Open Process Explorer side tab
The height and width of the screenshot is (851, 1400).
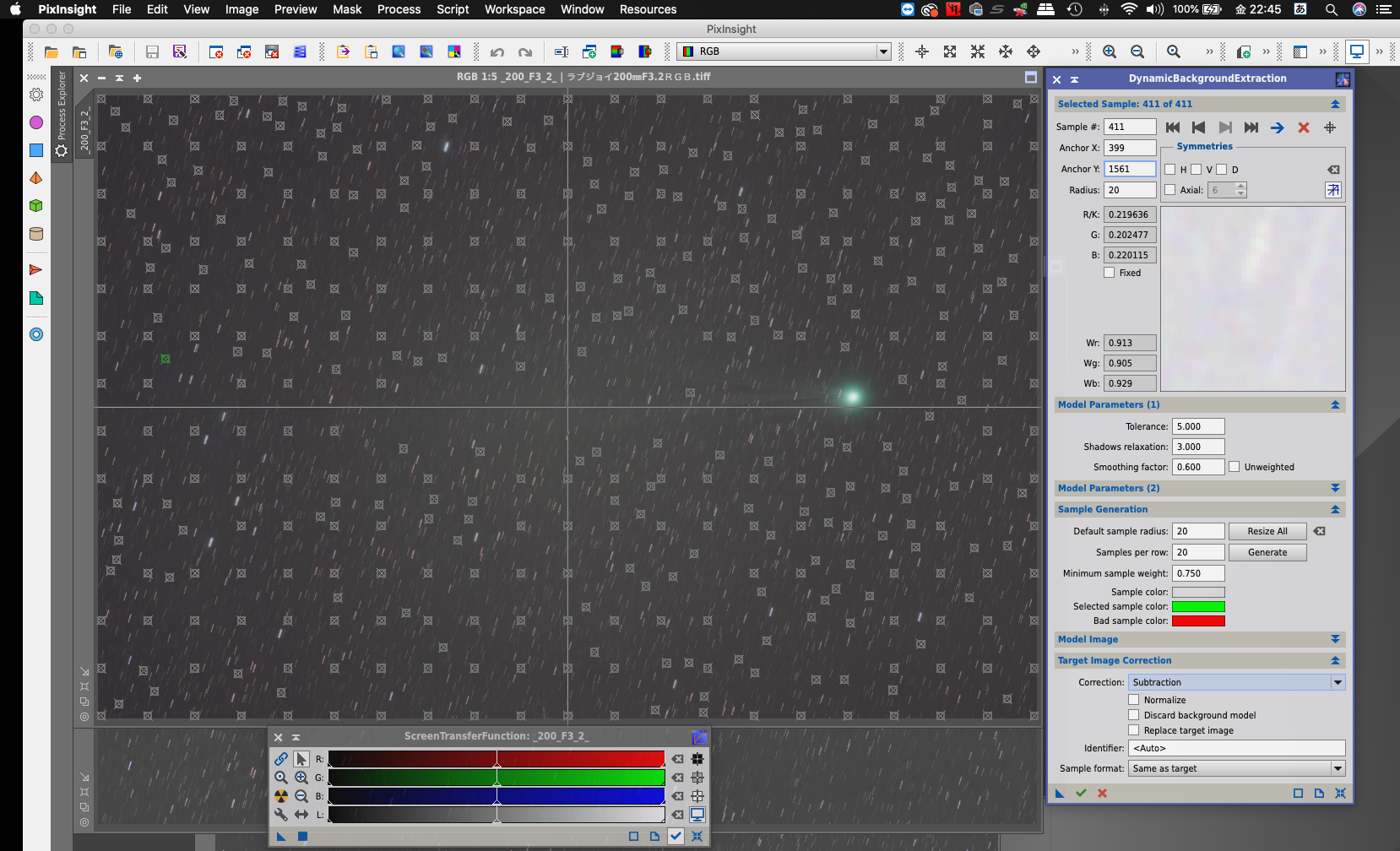pyautogui.click(x=62, y=106)
